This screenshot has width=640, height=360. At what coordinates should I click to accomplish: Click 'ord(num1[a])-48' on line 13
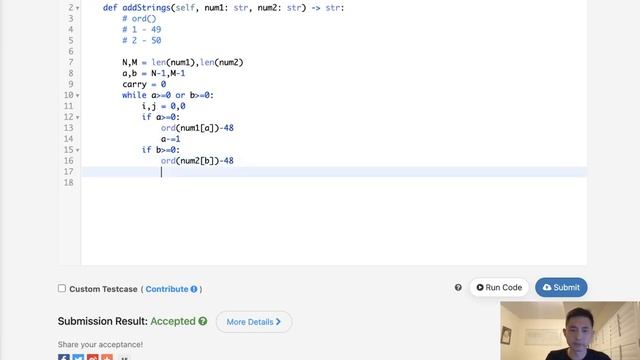pyautogui.click(x=197, y=128)
